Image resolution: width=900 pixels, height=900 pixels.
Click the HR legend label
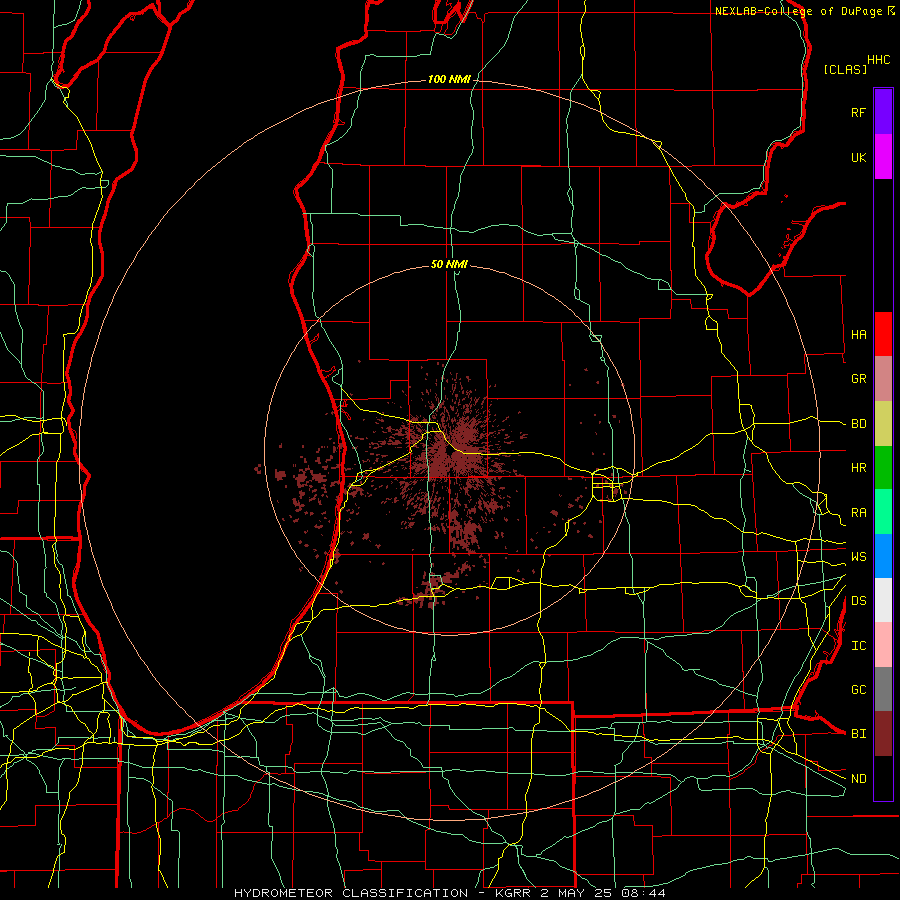coord(858,468)
